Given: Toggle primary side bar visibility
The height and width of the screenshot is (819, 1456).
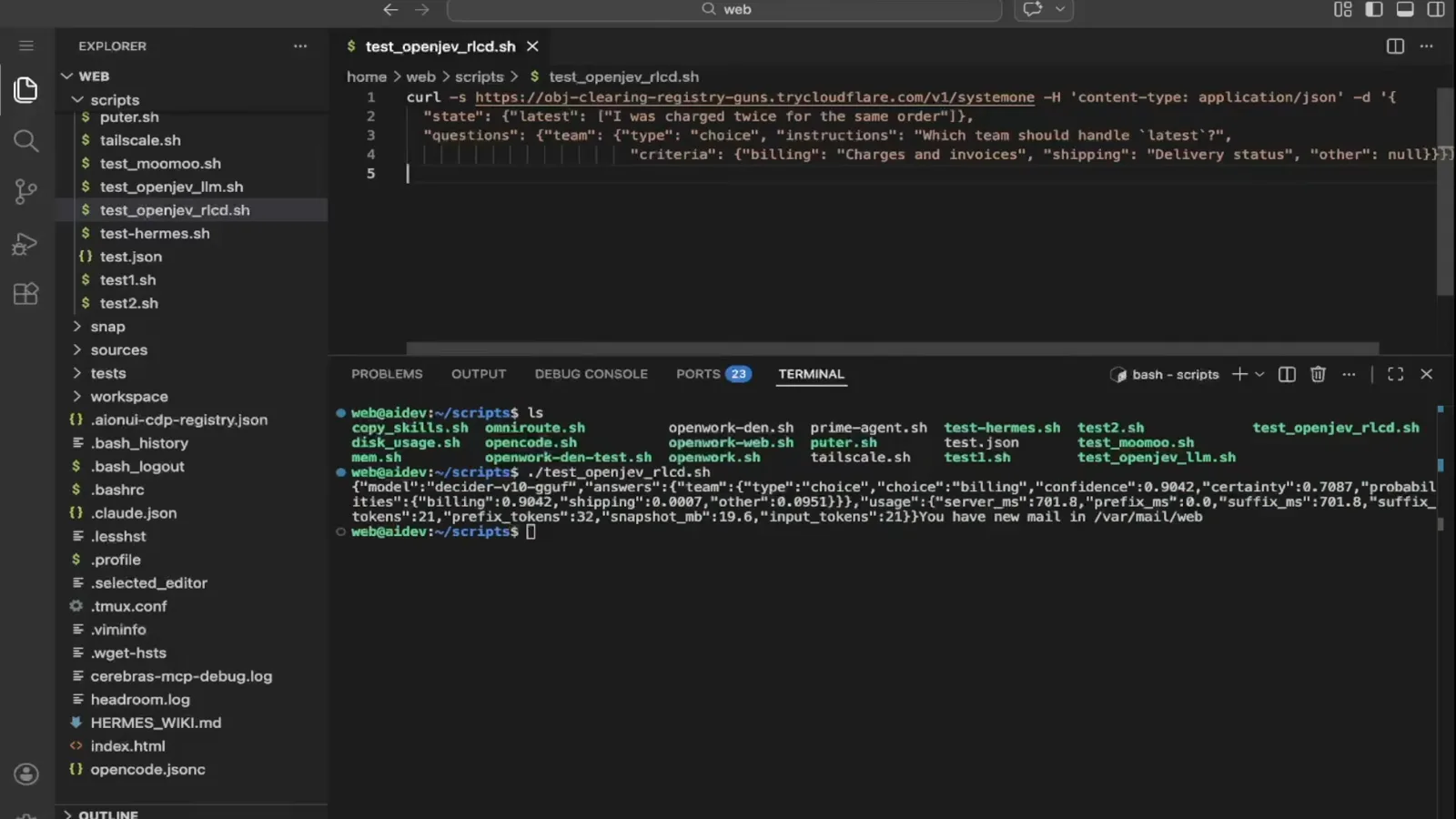Looking at the screenshot, I should (x=1374, y=9).
